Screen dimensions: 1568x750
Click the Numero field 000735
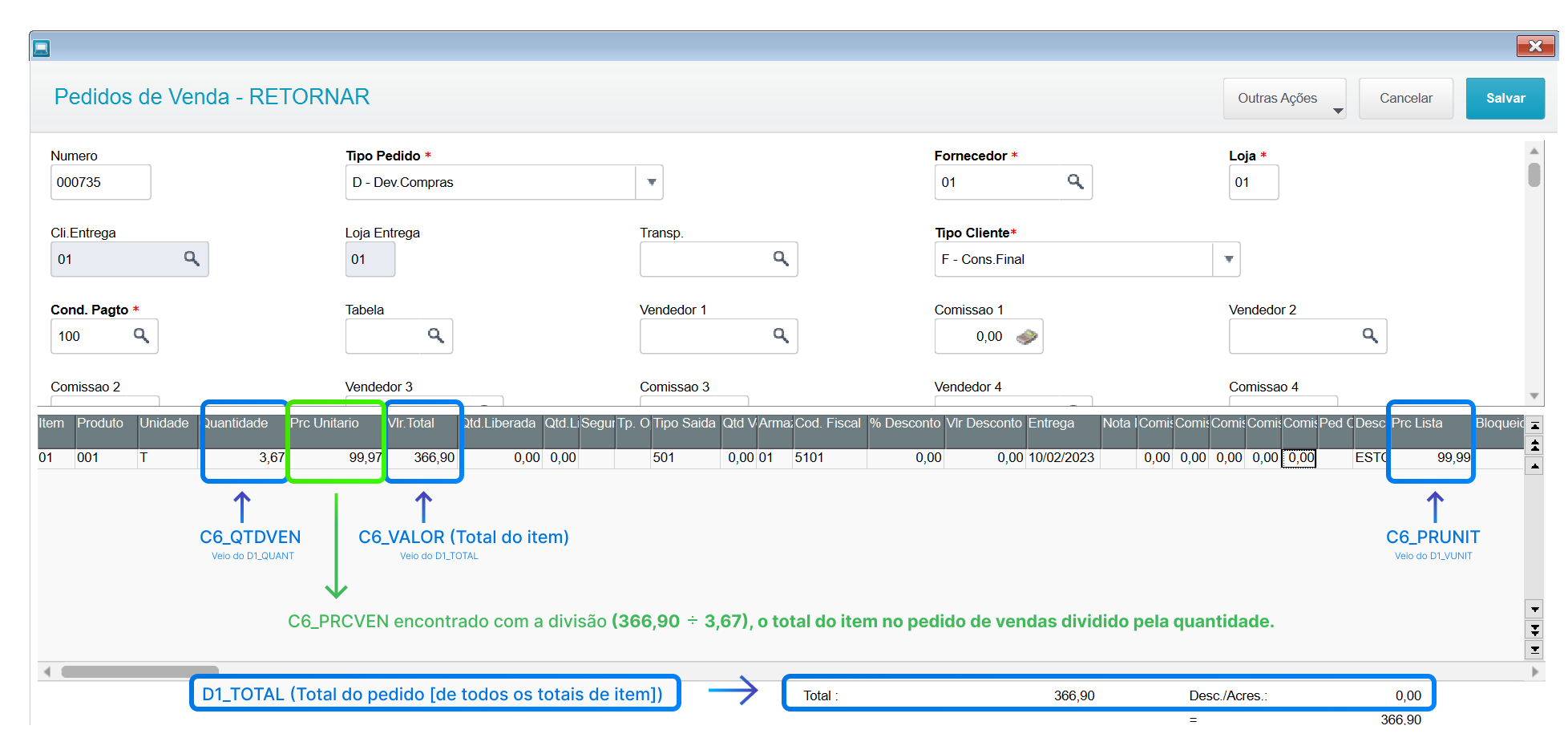coord(100,182)
